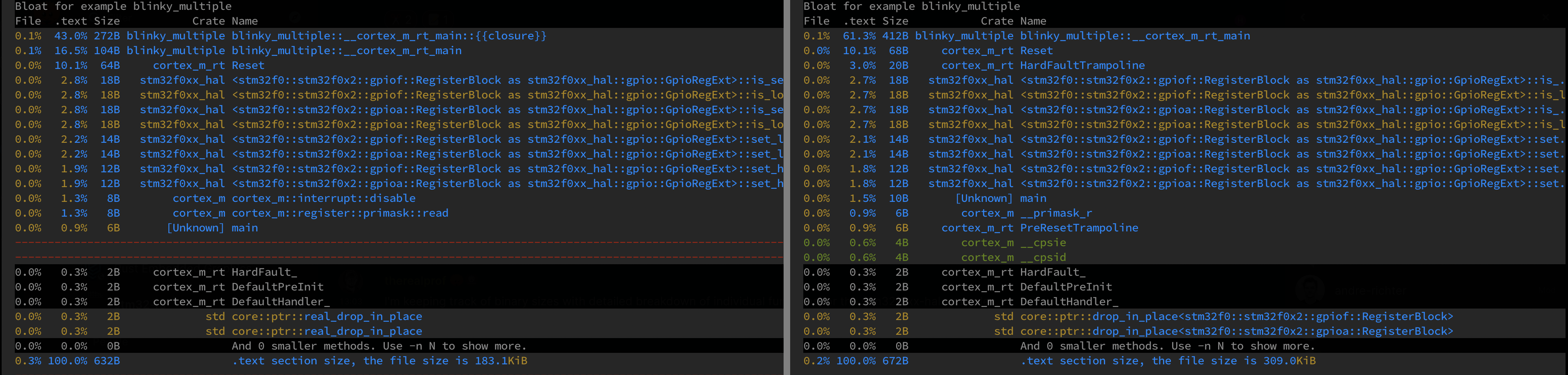Click the 'Name' column header in right pane
This screenshot has width=1568, height=375.
pos(1033,21)
